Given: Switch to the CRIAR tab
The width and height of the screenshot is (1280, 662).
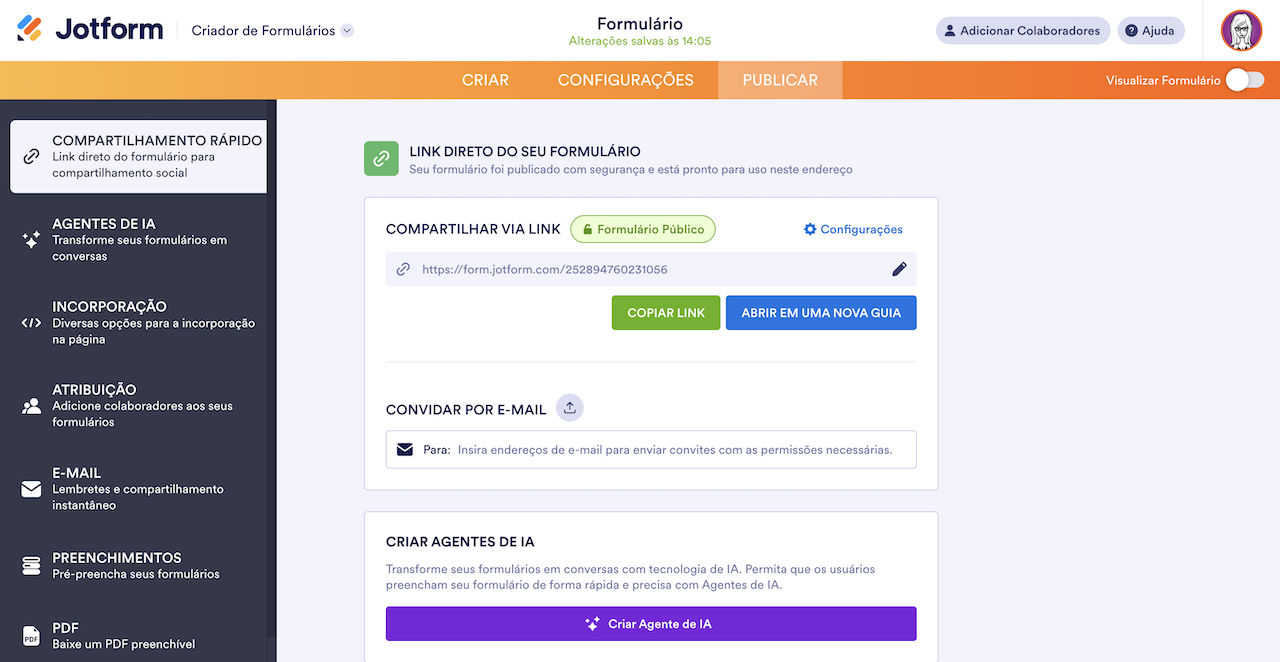Looking at the screenshot, I should coord(485,80).
